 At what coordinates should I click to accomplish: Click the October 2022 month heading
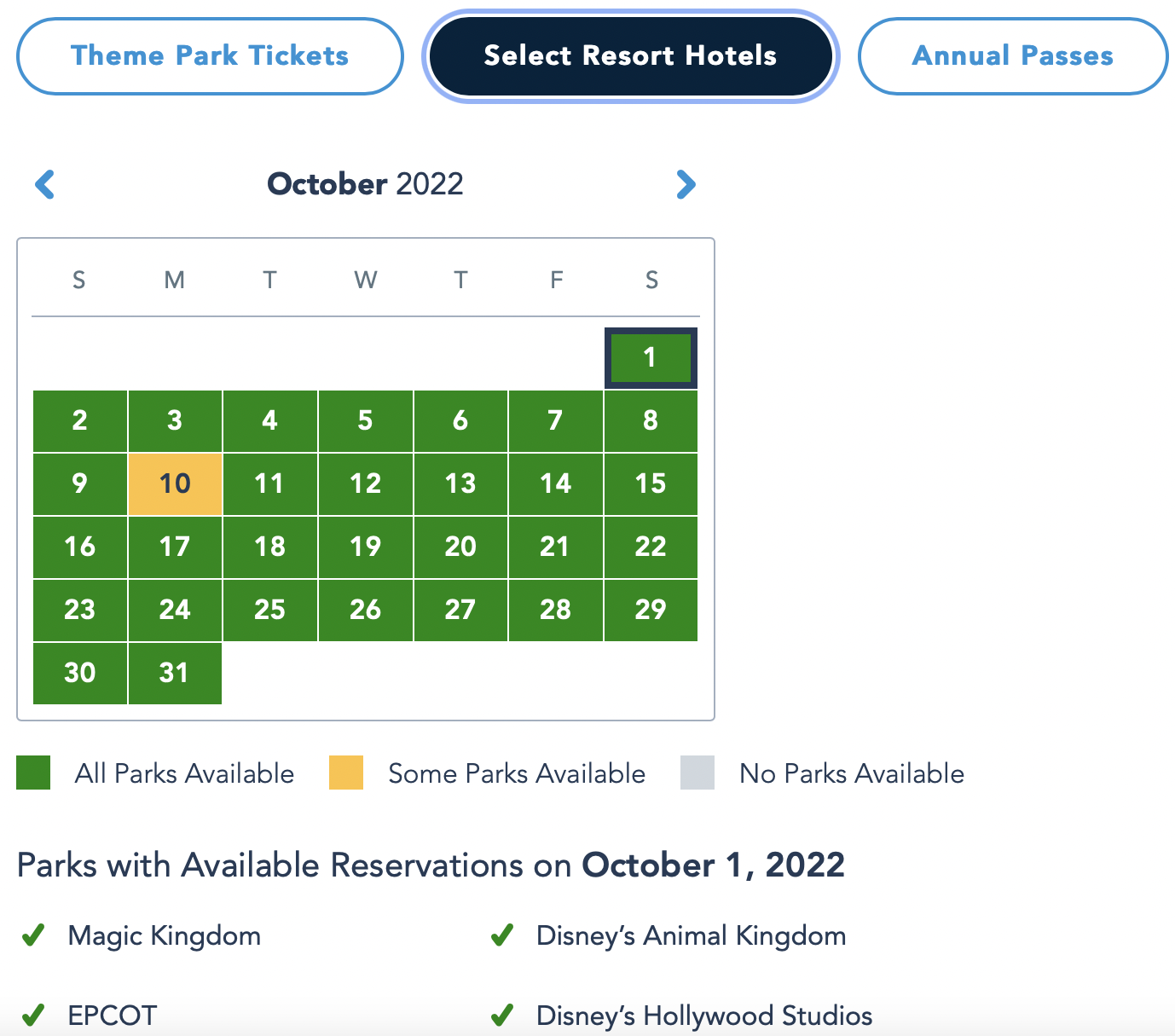click(x=366, y=184)
